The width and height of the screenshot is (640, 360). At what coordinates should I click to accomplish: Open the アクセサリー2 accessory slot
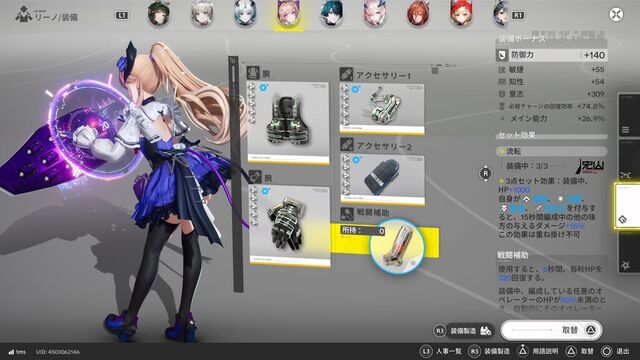[382, 180]
